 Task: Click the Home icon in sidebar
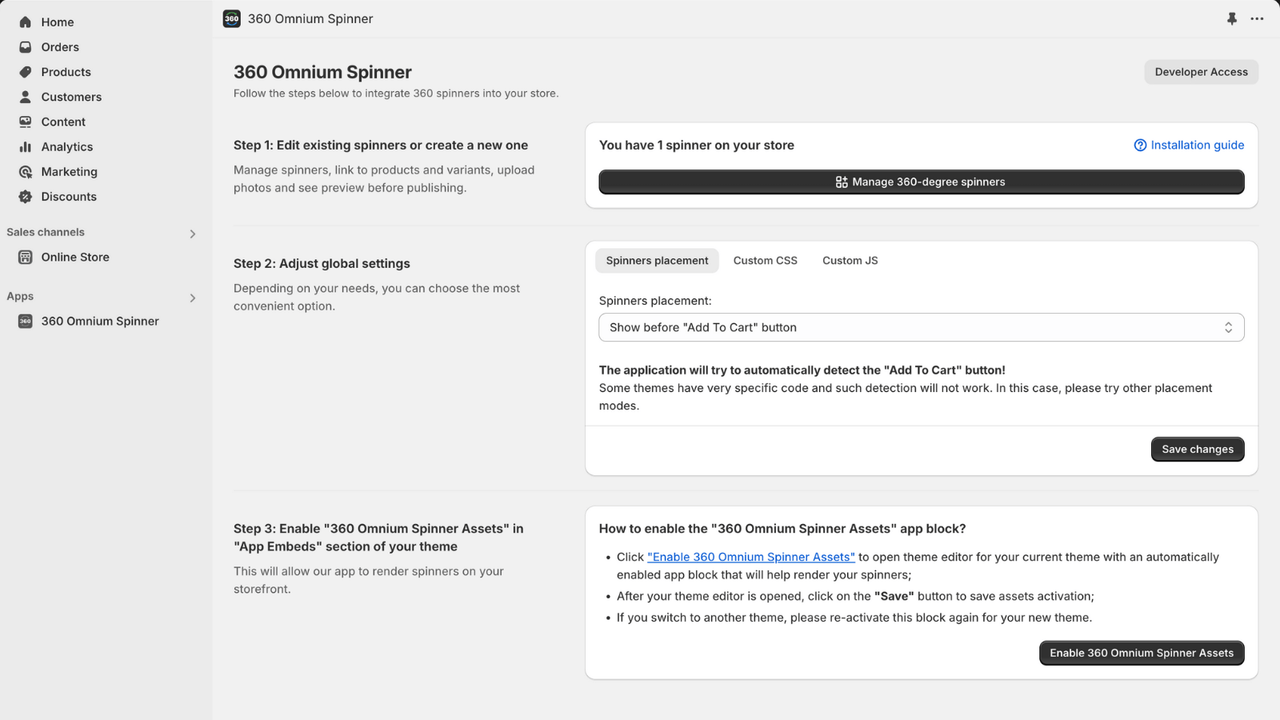(25, 22)
